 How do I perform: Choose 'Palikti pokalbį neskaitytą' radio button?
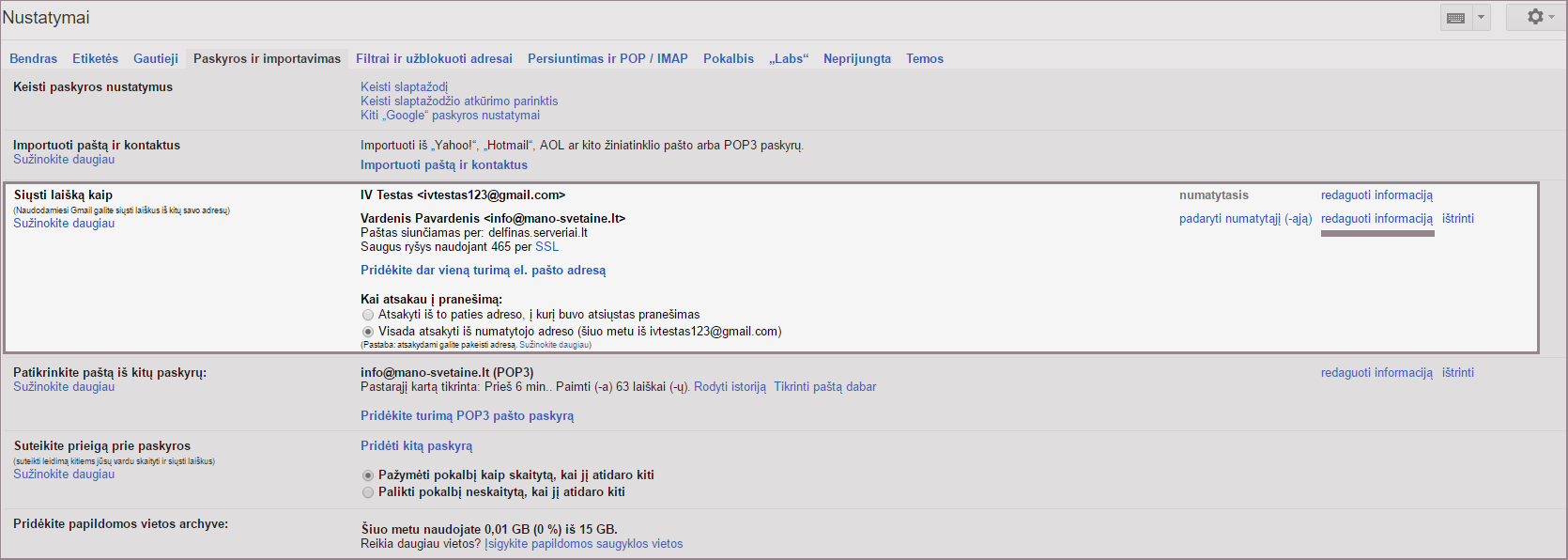coord(368,492)
